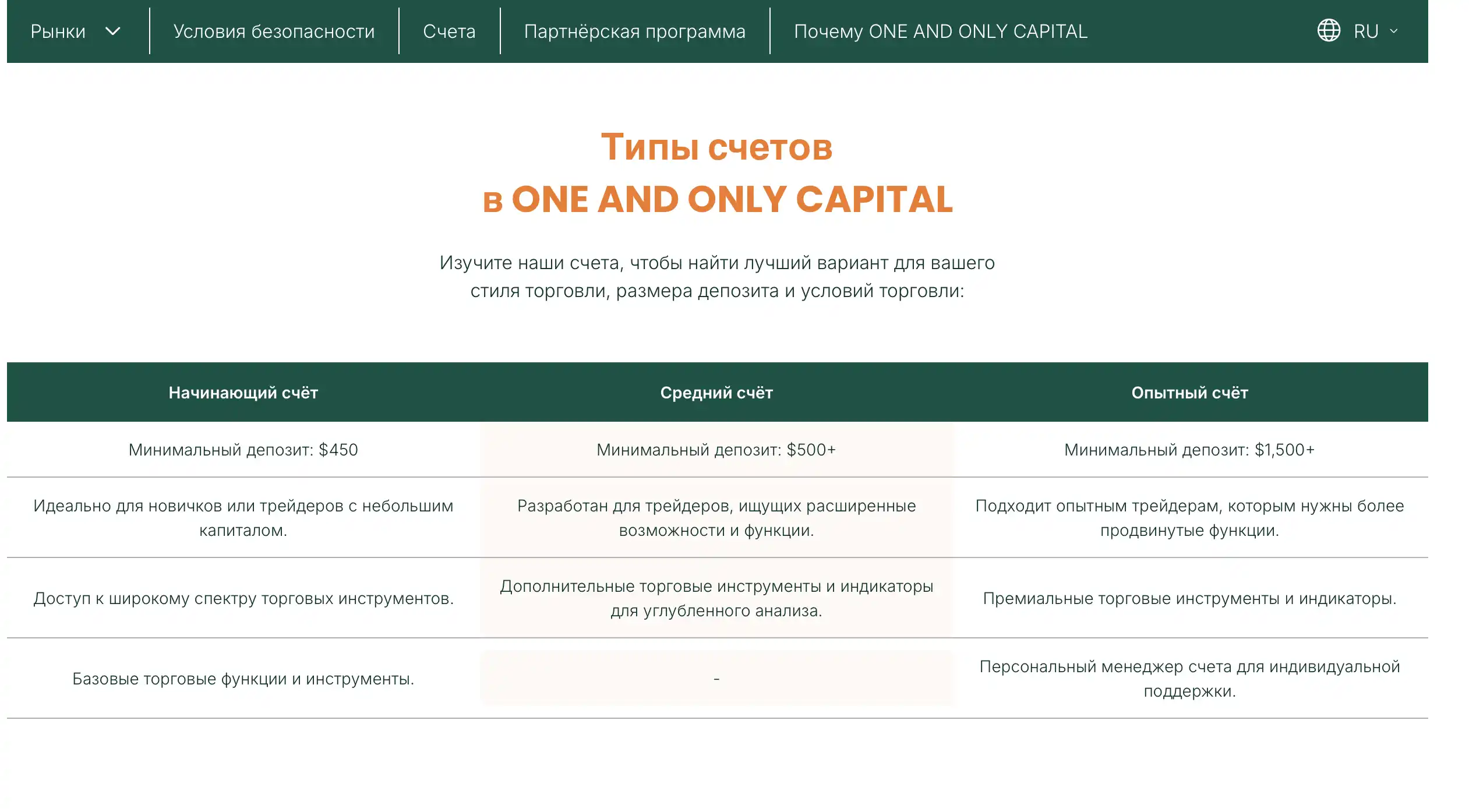Click Премиальные торговые инструменты cell

pyautogui.click(x=1189, y=598)
